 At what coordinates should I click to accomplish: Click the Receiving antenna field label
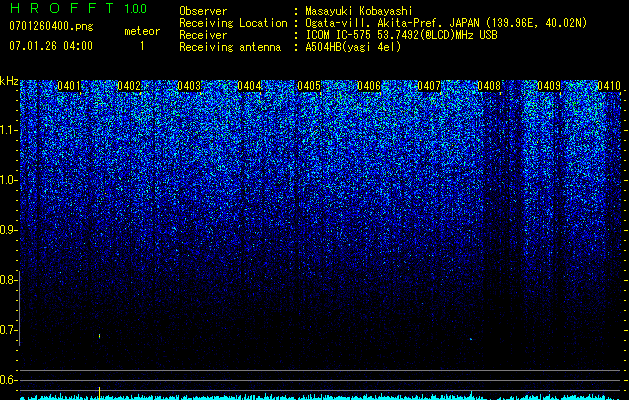pyautogui.click(x=230, y=47)
